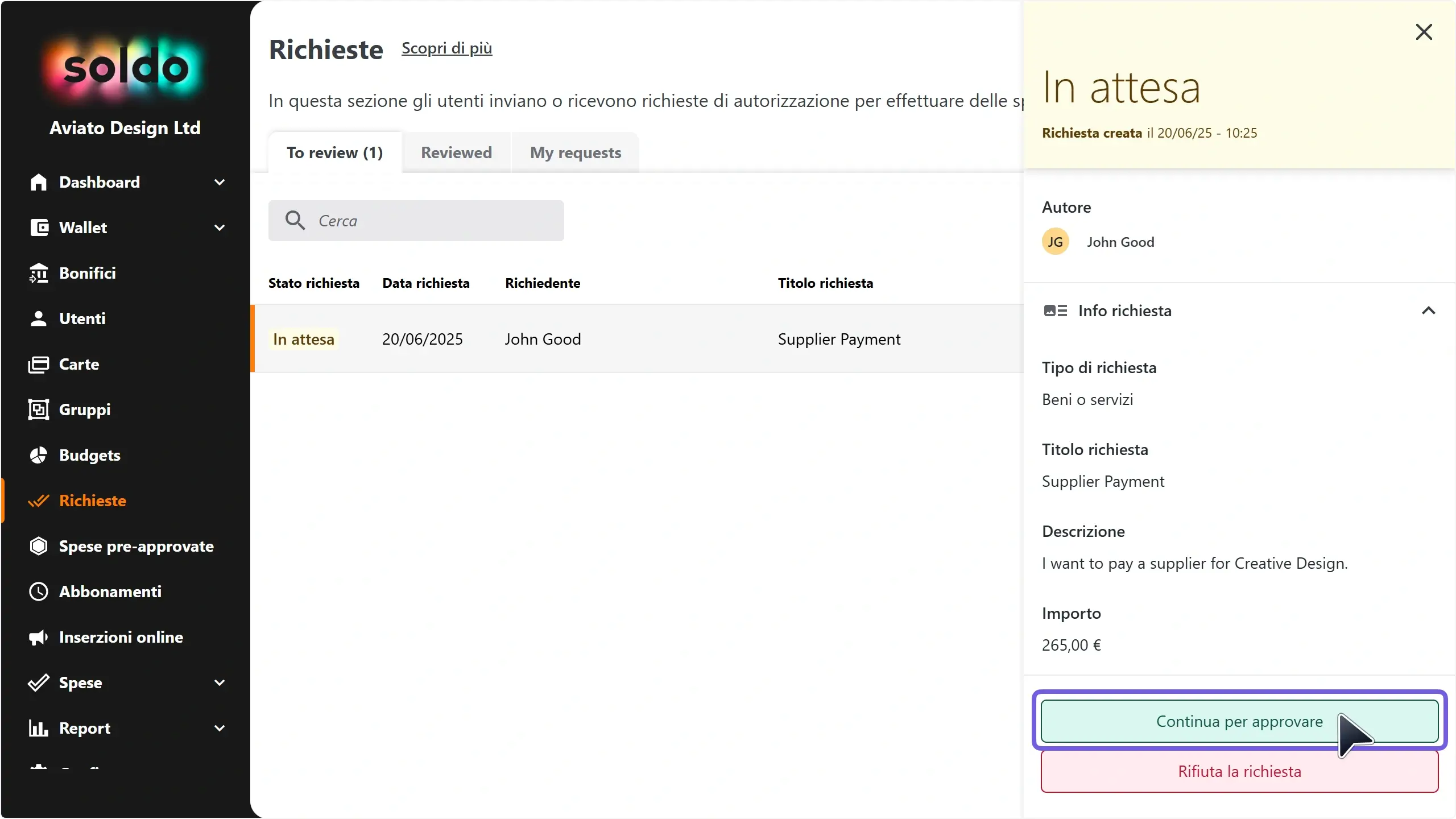This screenshot has height=819, width=1456.
Task: Click the Bonifici bank icon
Action: [x=38, y=273]
